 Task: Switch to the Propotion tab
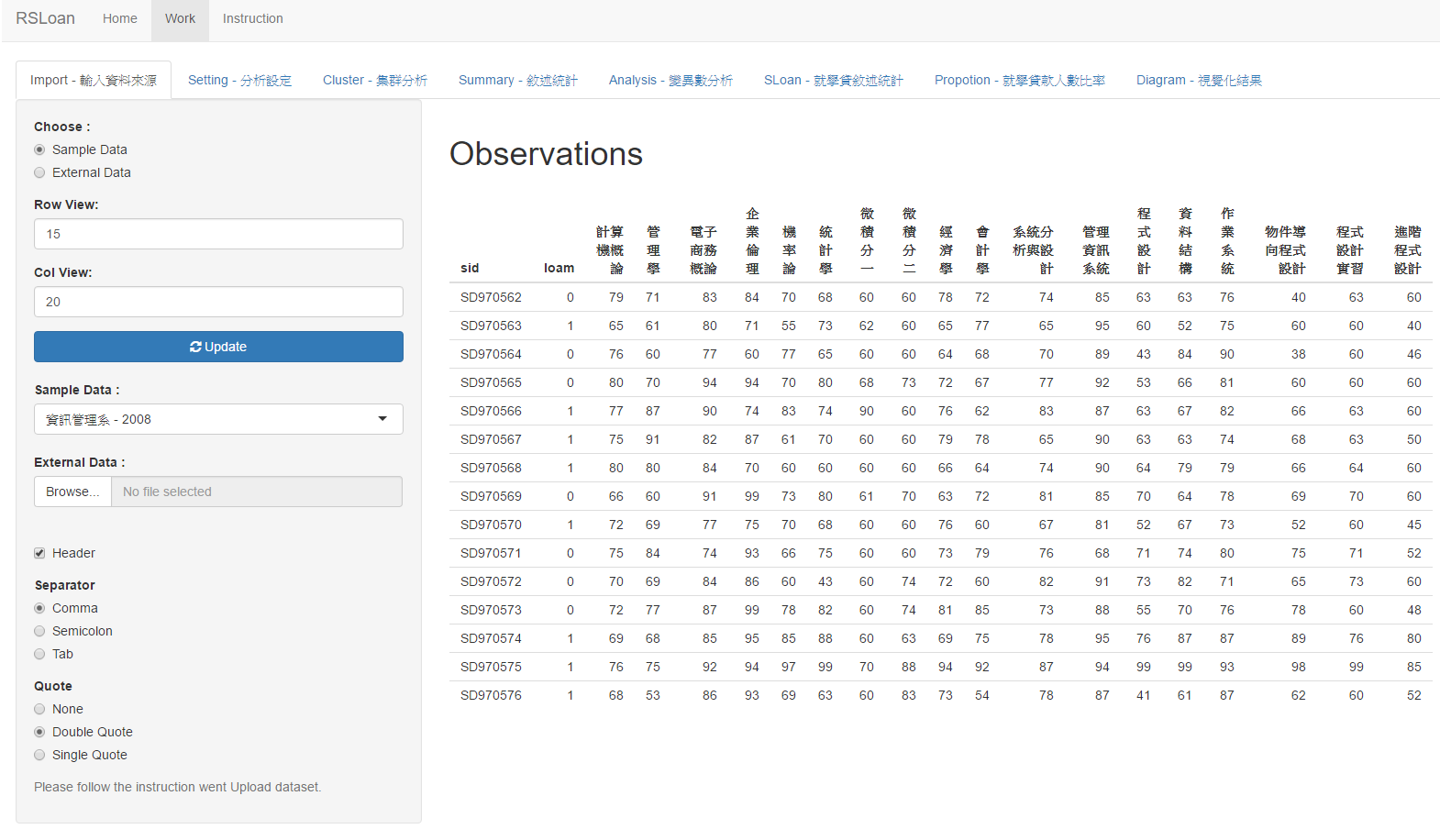click(x=1020, y=80)
